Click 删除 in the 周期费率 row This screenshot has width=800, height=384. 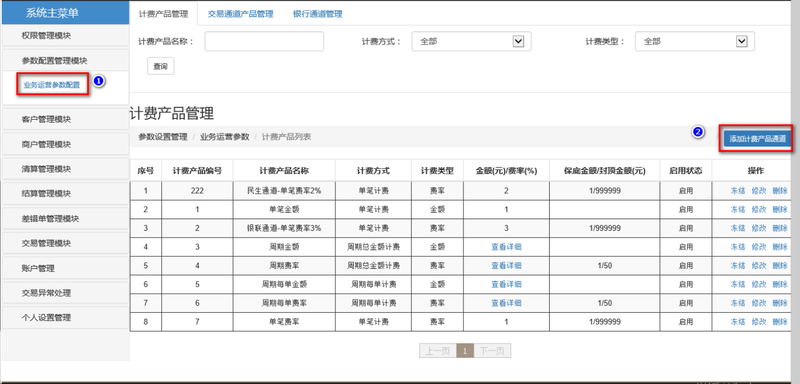pyautogui.click(x=780, y=266)
